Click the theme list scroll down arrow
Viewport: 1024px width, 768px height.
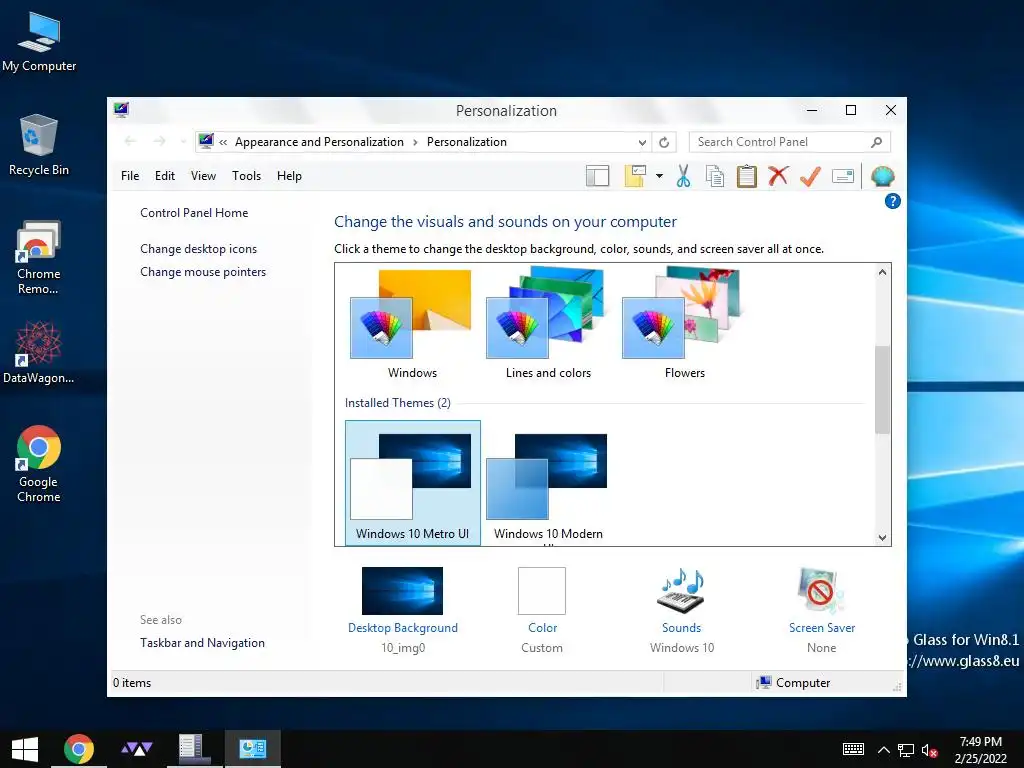coord(882,537)
